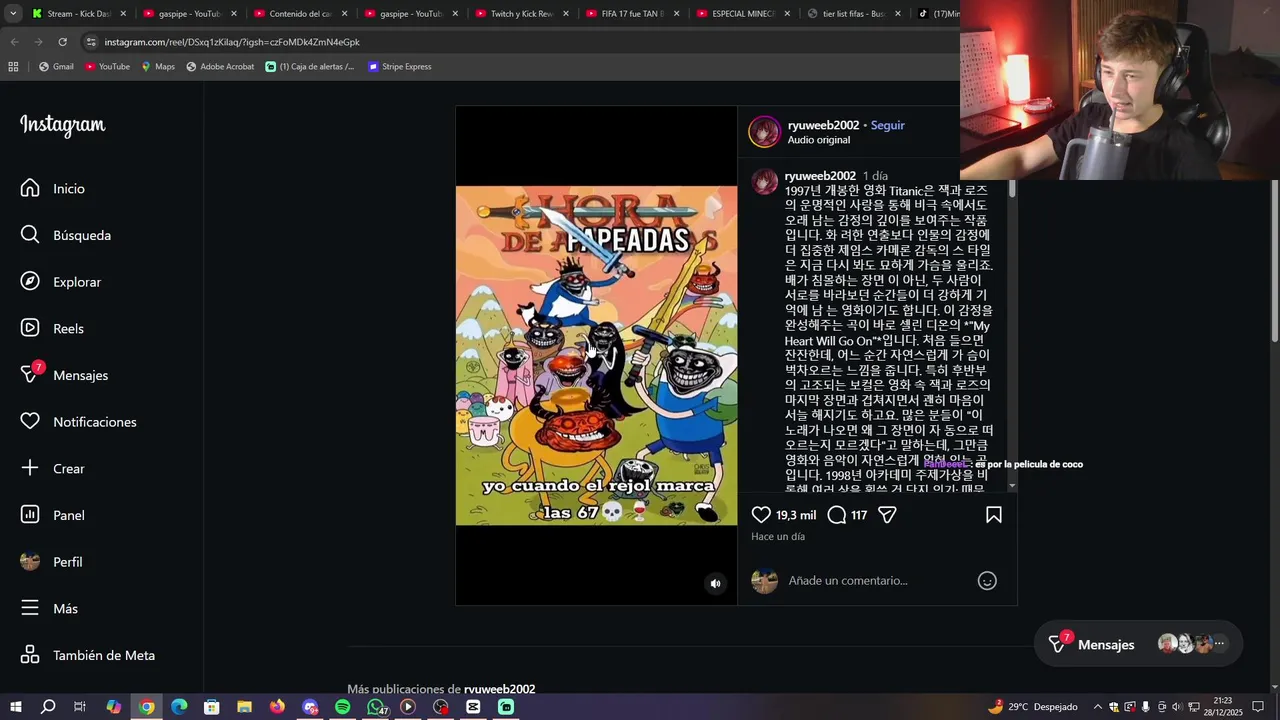
Task: Click the 19,3 mil likes count
Action: point(796,515)
